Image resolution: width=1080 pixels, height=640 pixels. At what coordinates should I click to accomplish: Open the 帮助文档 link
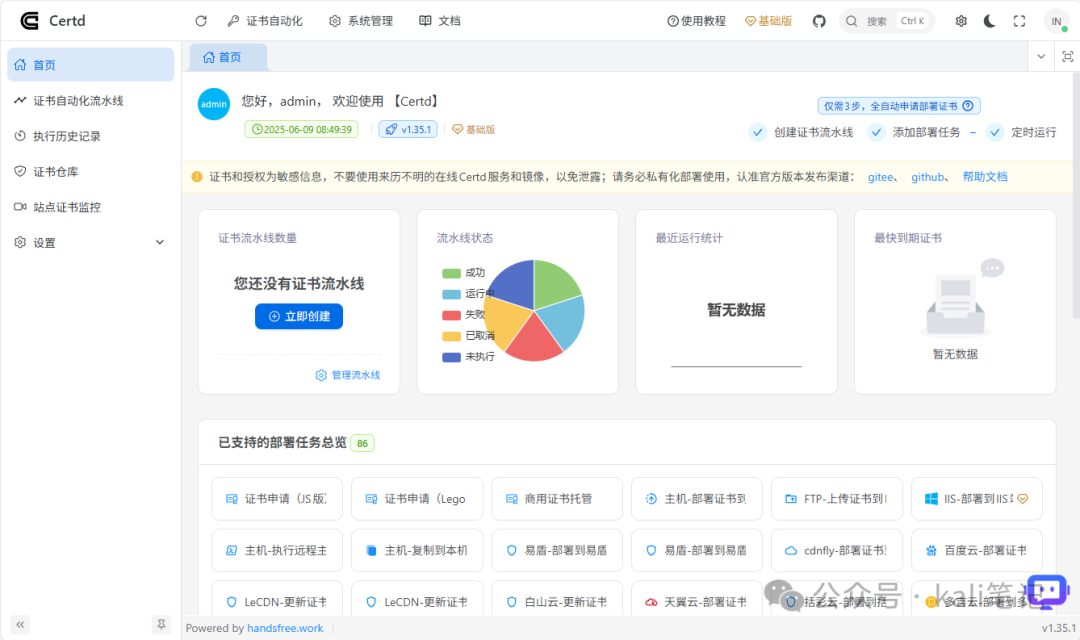pos(985,176)
